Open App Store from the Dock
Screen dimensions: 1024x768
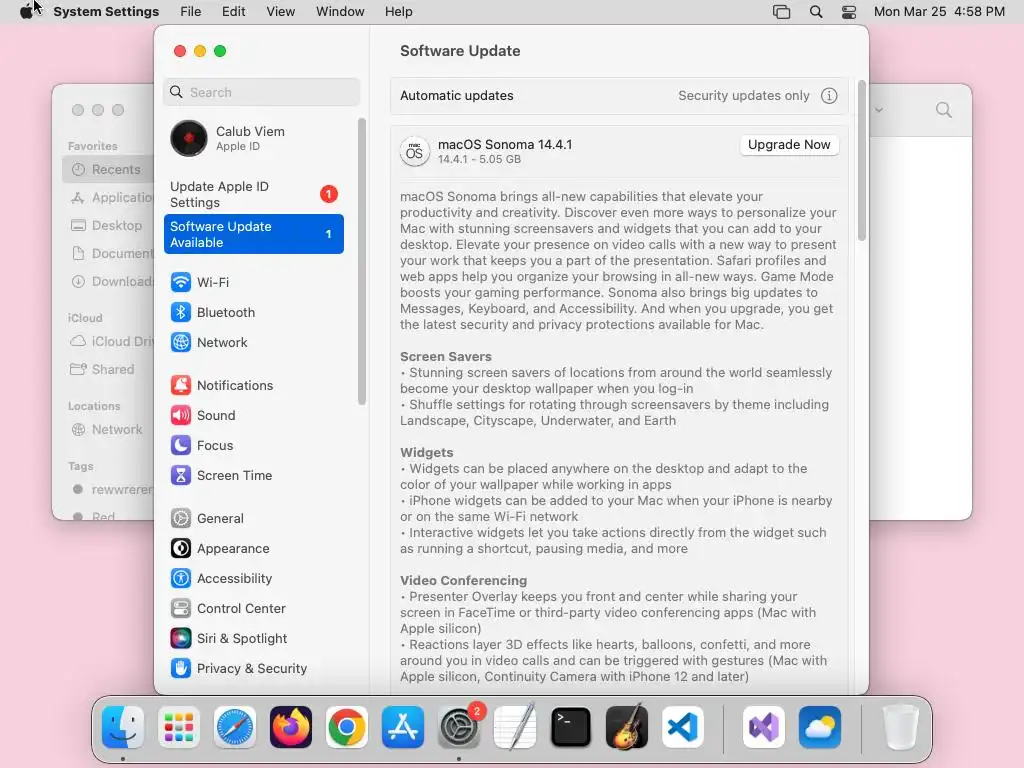[403, 727]
